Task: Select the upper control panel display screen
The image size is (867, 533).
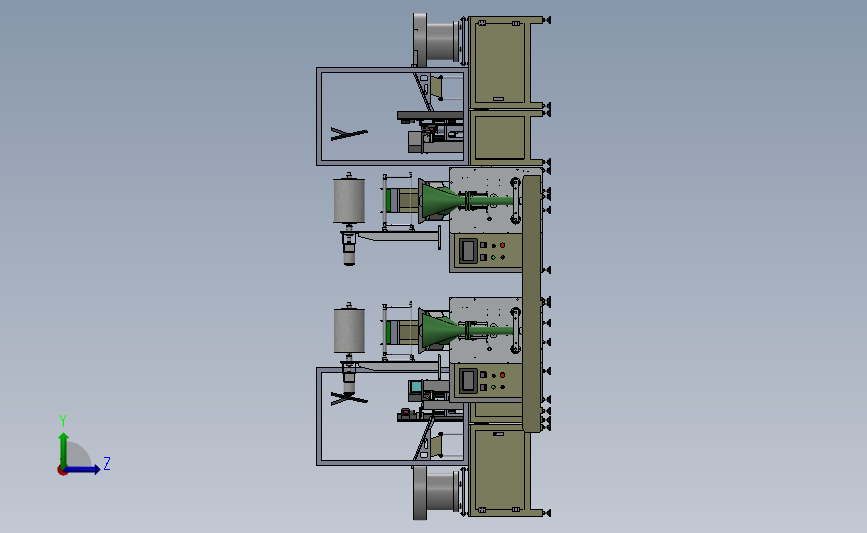Action: (468, 251)
